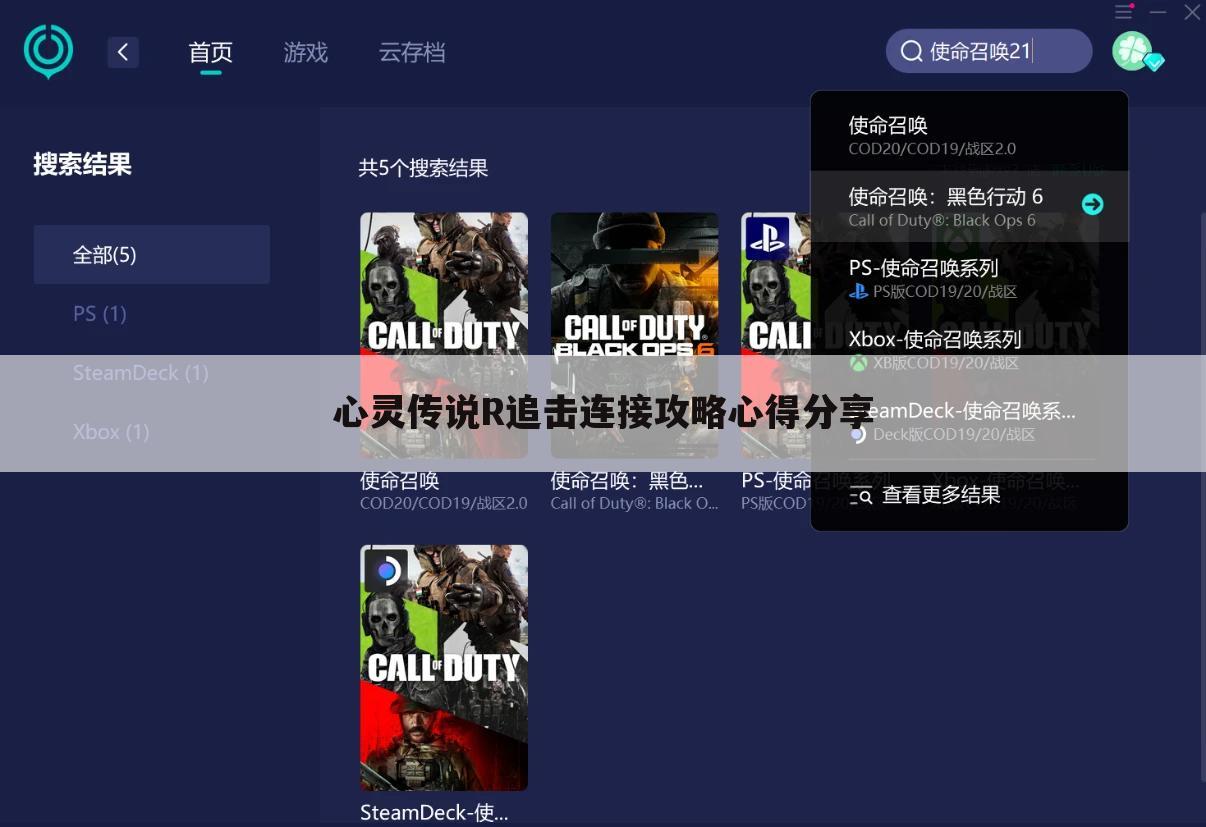This screenshot has width=1206, height=827.
Task: Click Steam Deck icon next to Deck版COD19/20/战区
Action: pyautogui.click(x=858, y=435)
